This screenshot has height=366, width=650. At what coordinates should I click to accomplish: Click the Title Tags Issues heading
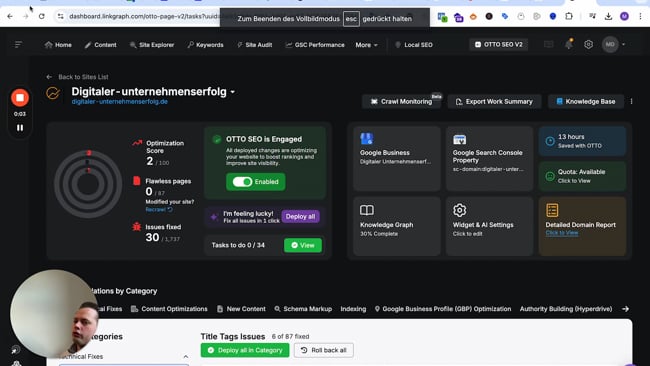point(233,337)
